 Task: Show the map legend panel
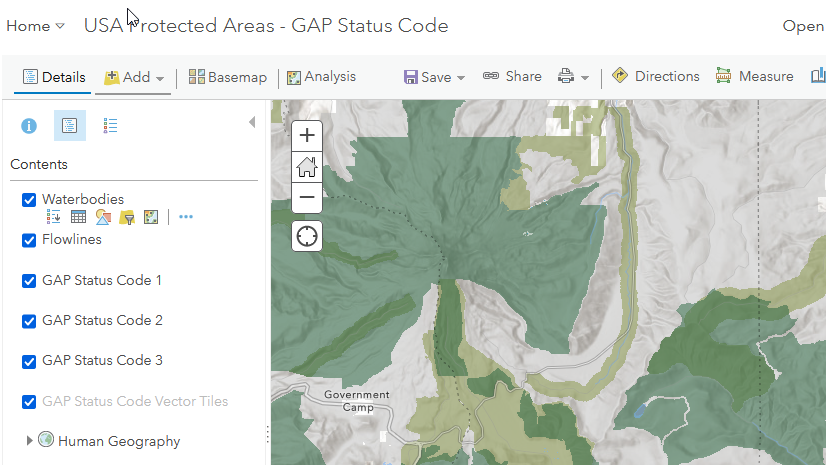point(110,126)
